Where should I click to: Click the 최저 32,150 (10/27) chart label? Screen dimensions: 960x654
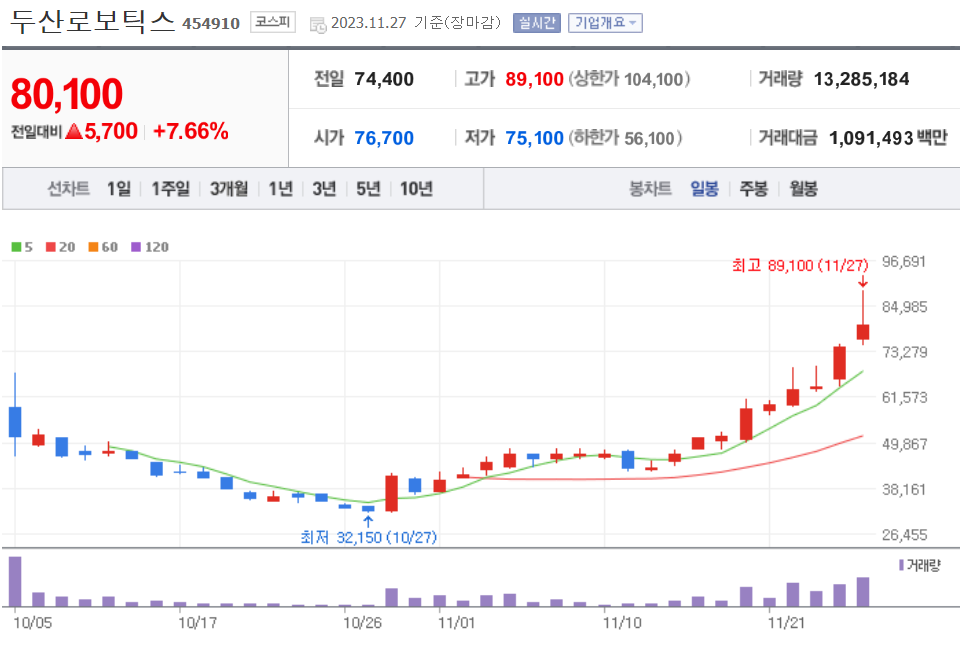[x=369, y=537]
